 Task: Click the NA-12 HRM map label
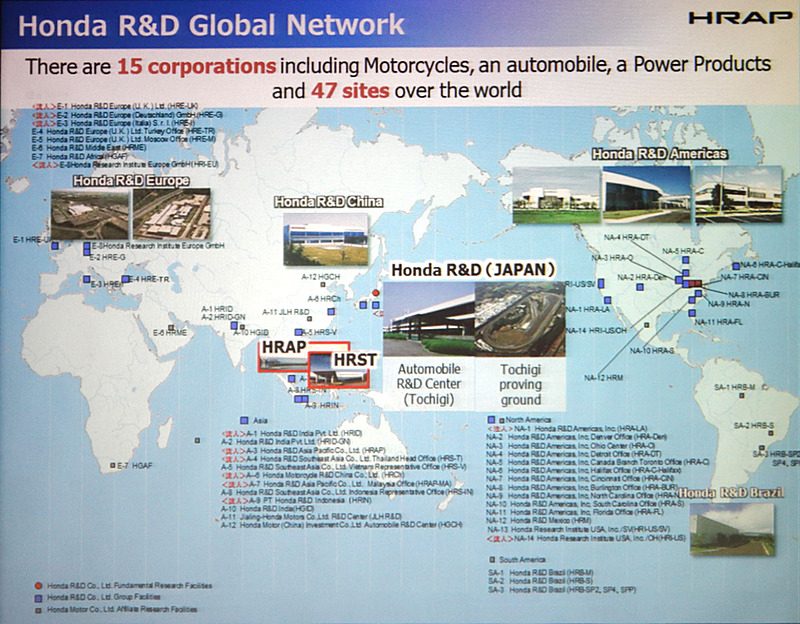(x=604, y=378)
